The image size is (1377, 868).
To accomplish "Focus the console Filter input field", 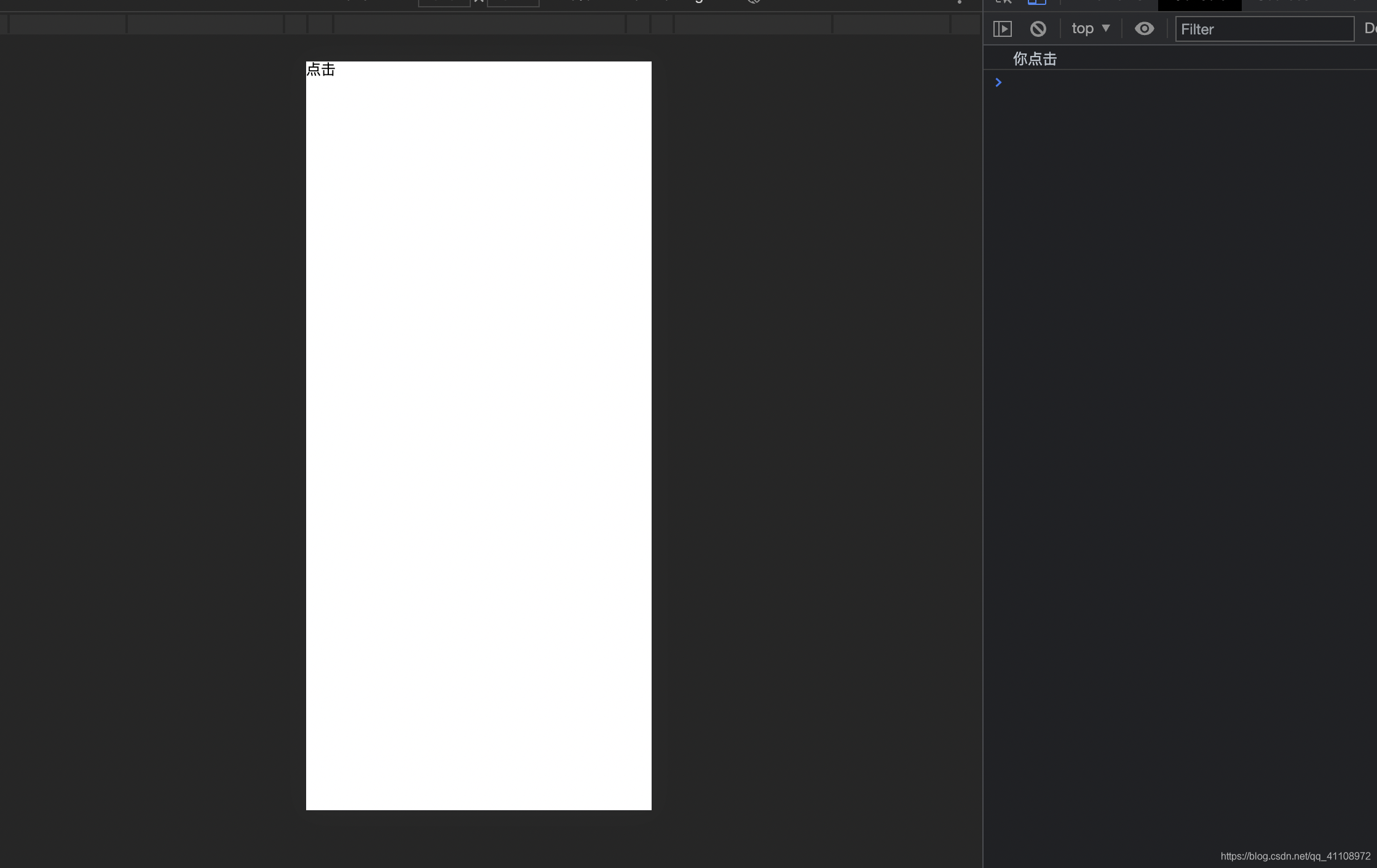I will click(x=1265, y=29).
